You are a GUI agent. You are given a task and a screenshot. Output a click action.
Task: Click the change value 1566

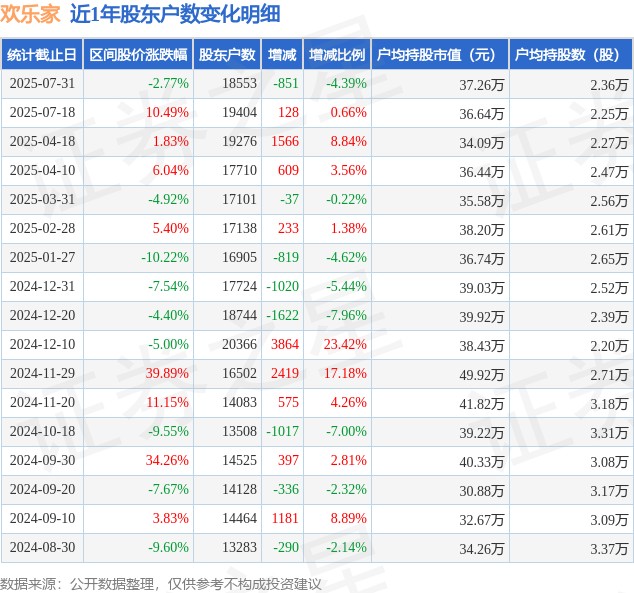click(x=285, y=141)
